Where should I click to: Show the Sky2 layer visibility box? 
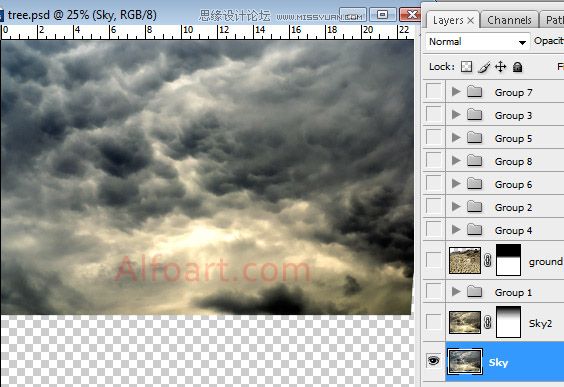[x=433, y=321]
